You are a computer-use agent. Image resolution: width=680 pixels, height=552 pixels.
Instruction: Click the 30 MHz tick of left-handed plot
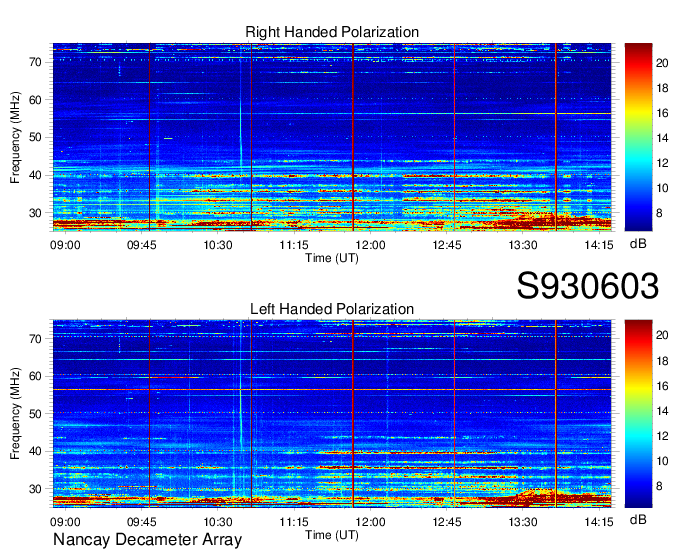(x=36, y=490)
